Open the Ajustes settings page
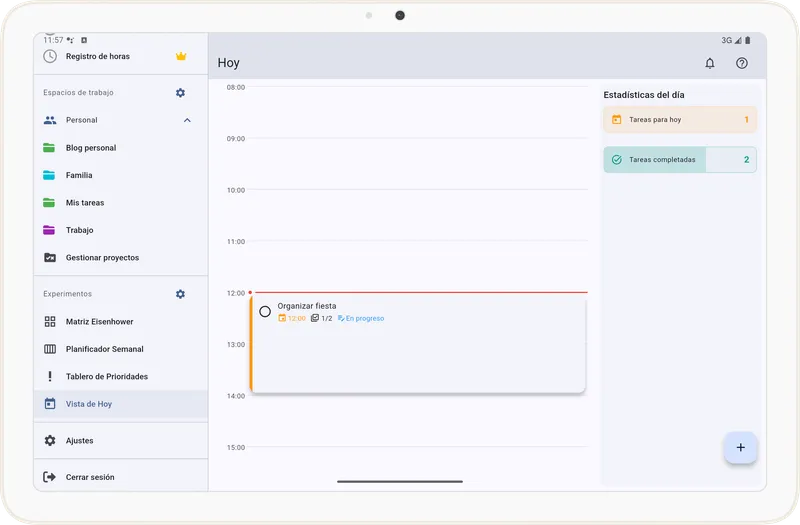 79,441
